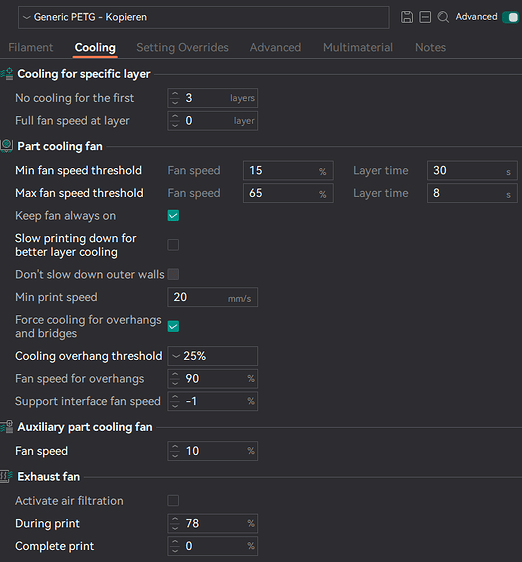
Task: Increase Auxiliary fan speed value
Action: pyautogui.click(x=175, y=447)
